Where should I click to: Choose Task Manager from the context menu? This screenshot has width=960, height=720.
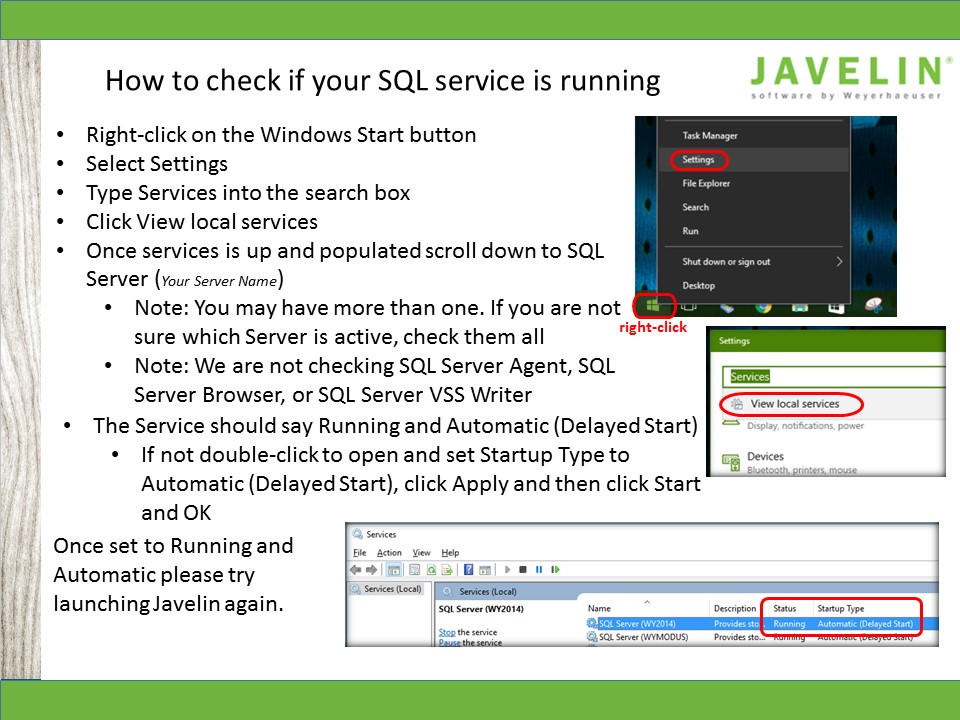pyautogui.click(x=709, y=136)
